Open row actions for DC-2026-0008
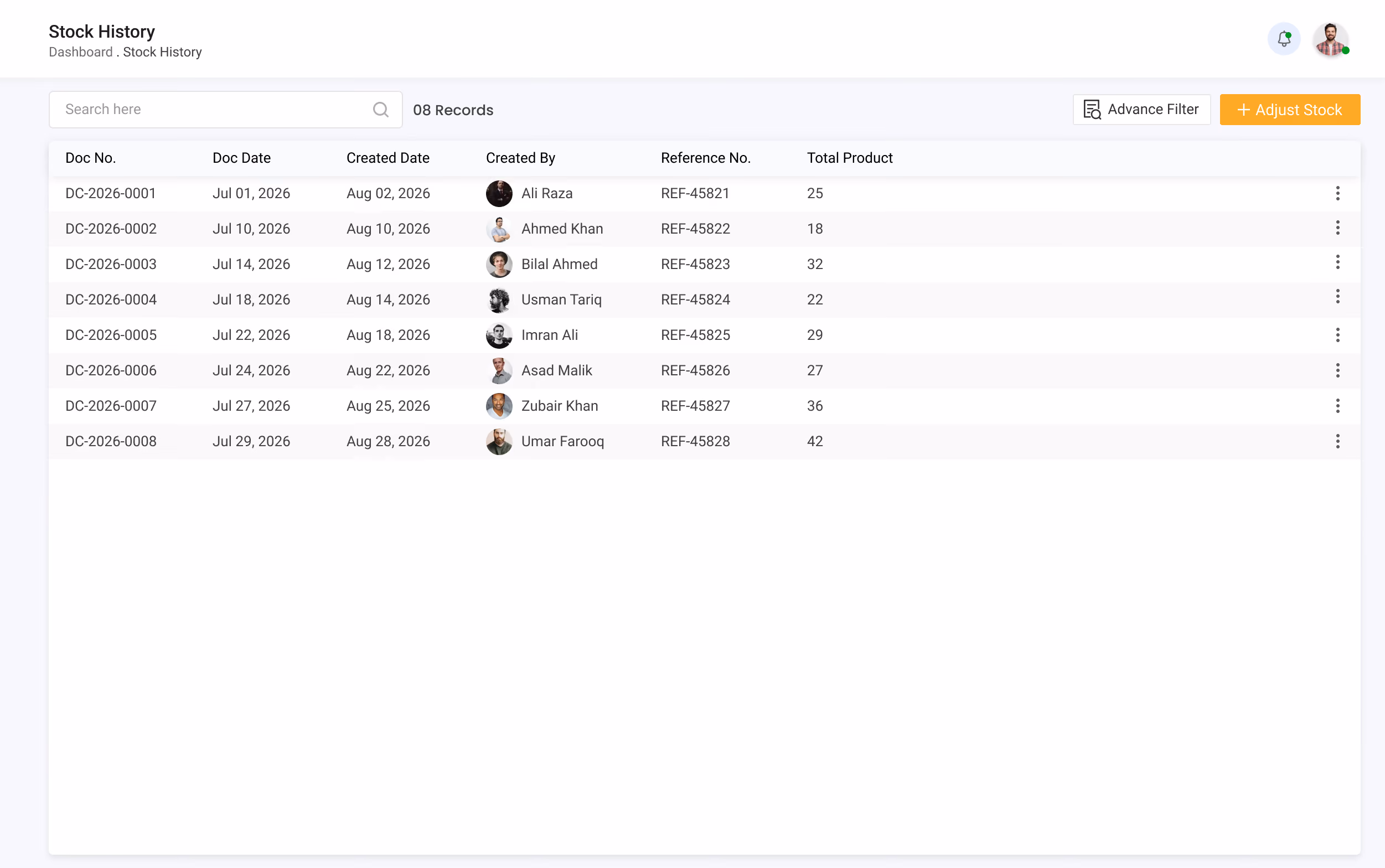 click(x=1337, y=441)
